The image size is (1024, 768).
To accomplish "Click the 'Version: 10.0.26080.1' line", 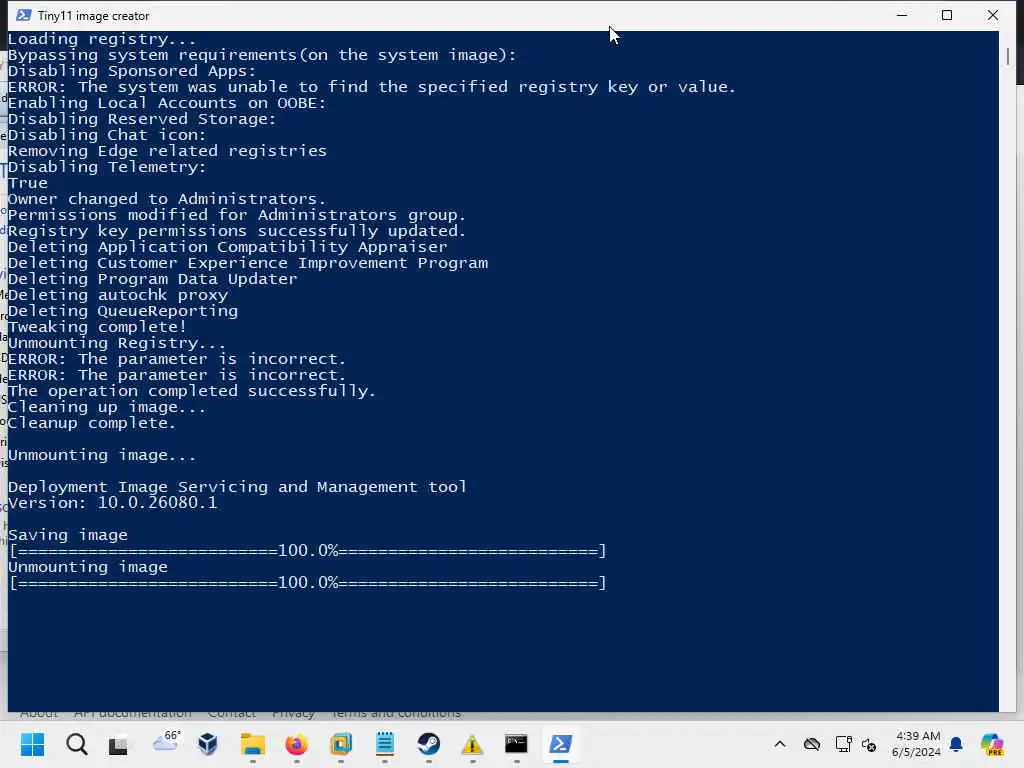I will point(112,503).
